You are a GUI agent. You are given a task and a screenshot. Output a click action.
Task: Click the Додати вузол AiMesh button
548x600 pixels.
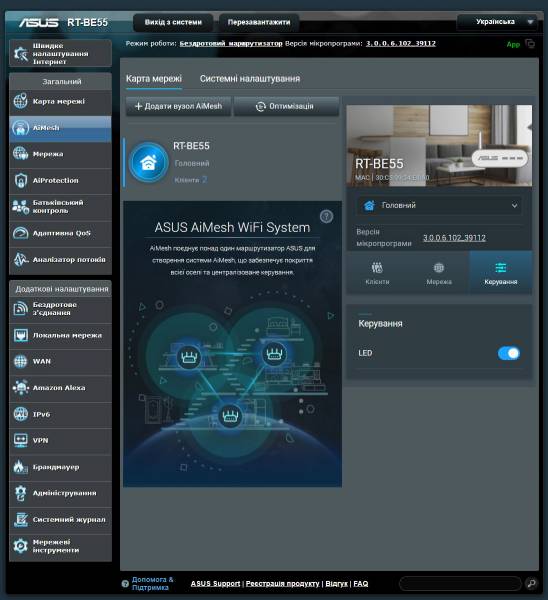178,106
